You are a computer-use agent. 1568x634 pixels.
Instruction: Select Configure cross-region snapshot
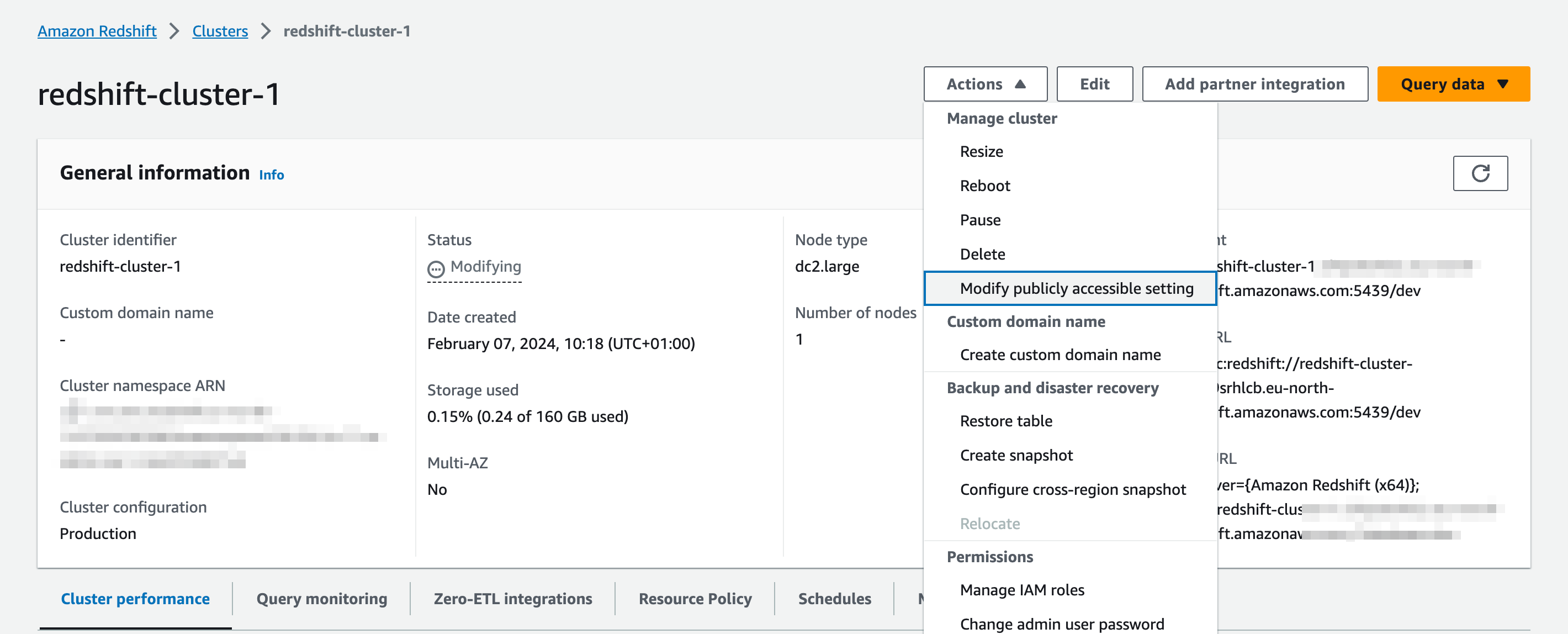[1069, 489]
